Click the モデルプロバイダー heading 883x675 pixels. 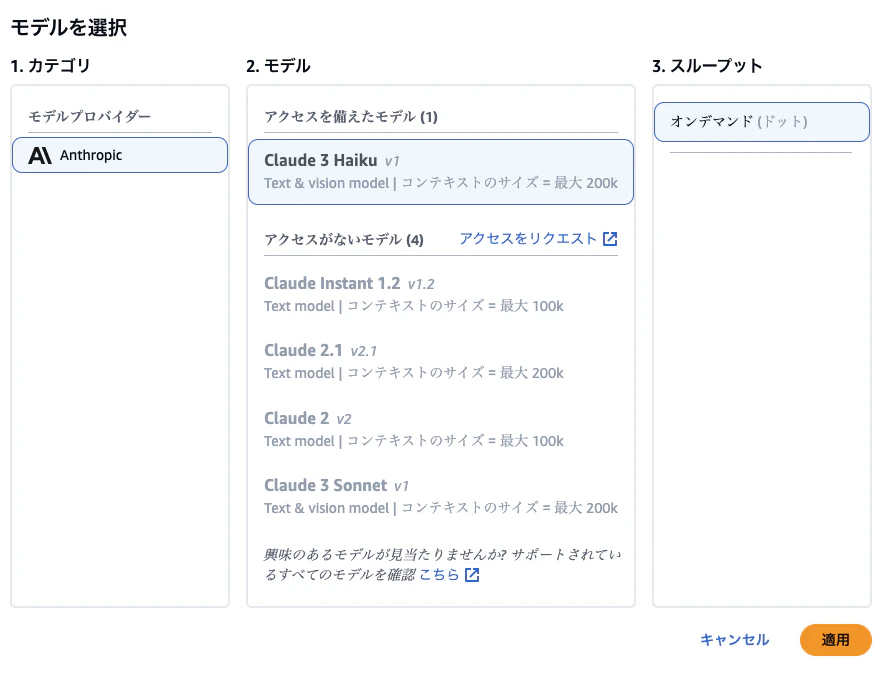(90, 117)
